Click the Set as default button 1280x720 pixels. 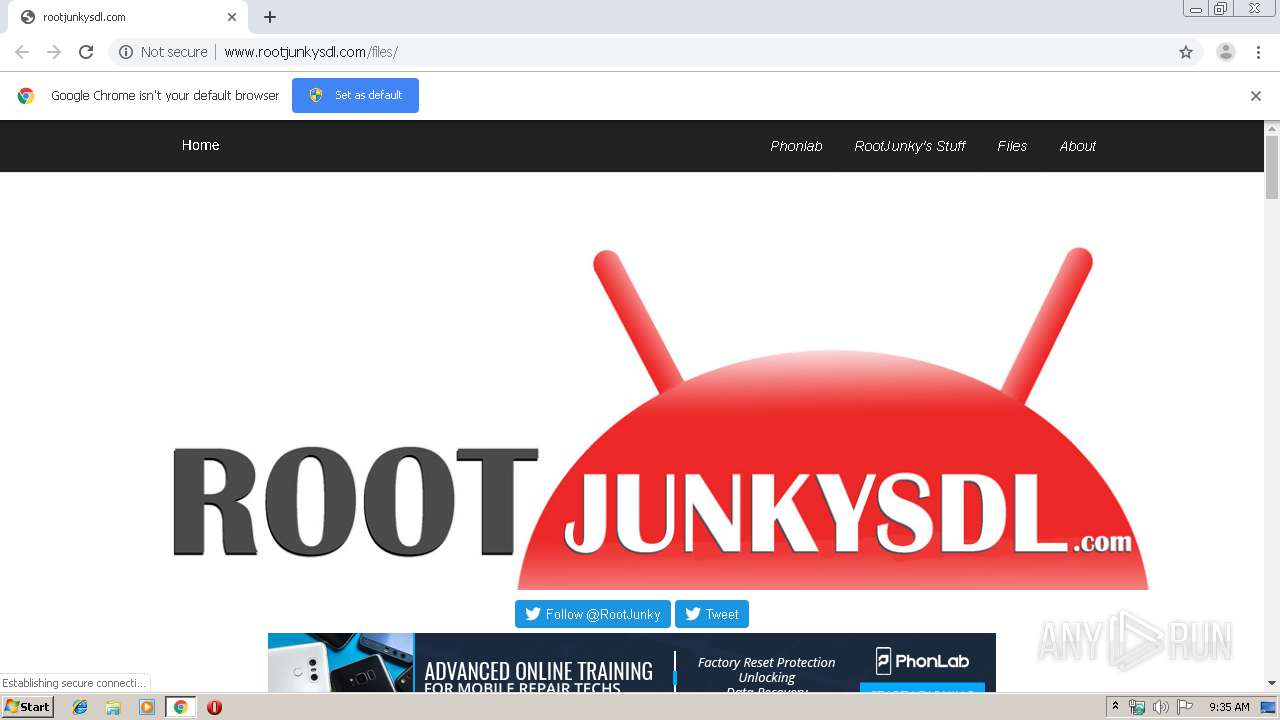355,95
